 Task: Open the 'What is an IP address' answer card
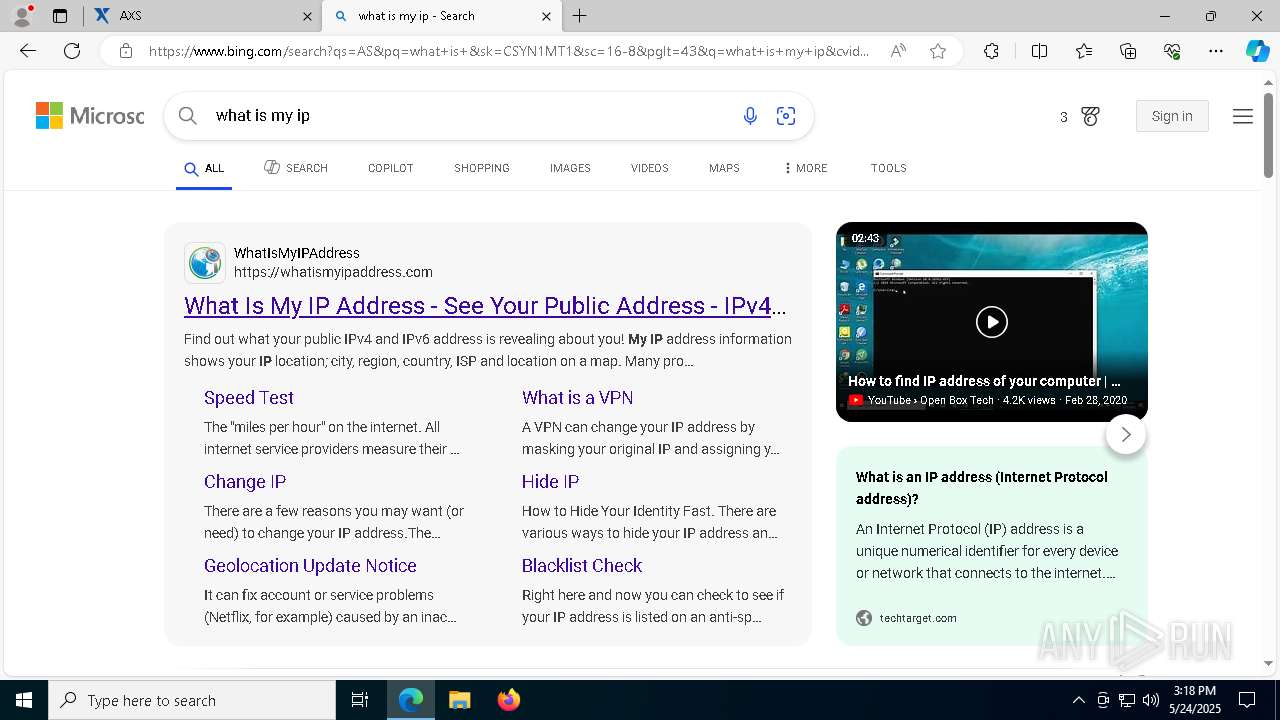coord(992,546)
